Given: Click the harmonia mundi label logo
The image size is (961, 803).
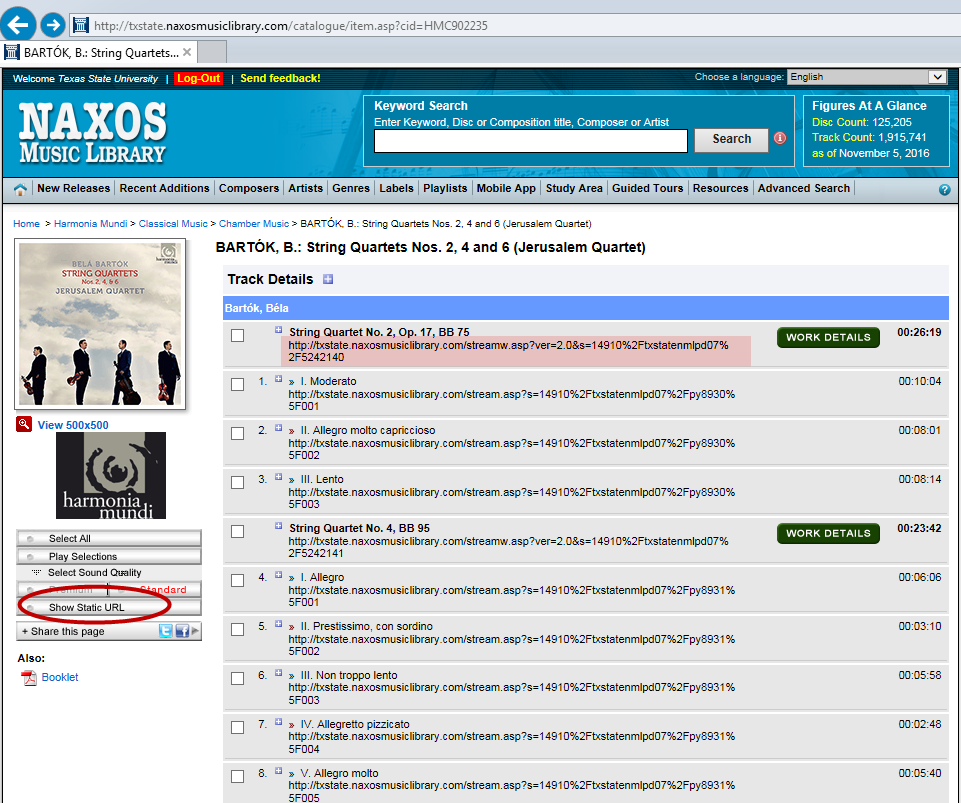Looking at the screenshot, I should point(111,476).
